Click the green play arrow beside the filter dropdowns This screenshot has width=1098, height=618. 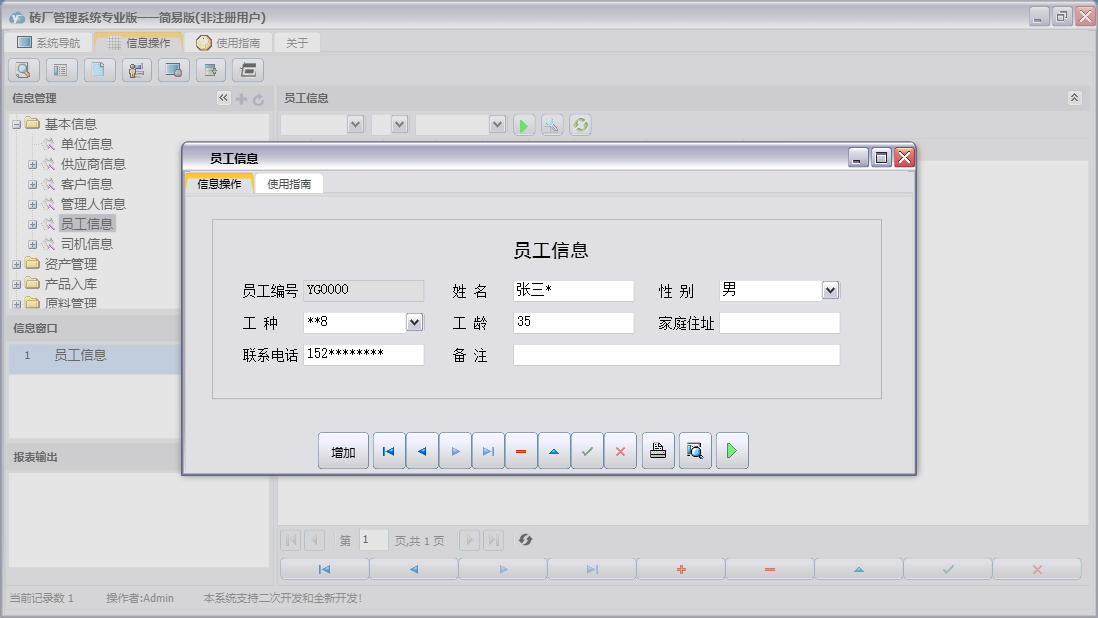[524, 125]
